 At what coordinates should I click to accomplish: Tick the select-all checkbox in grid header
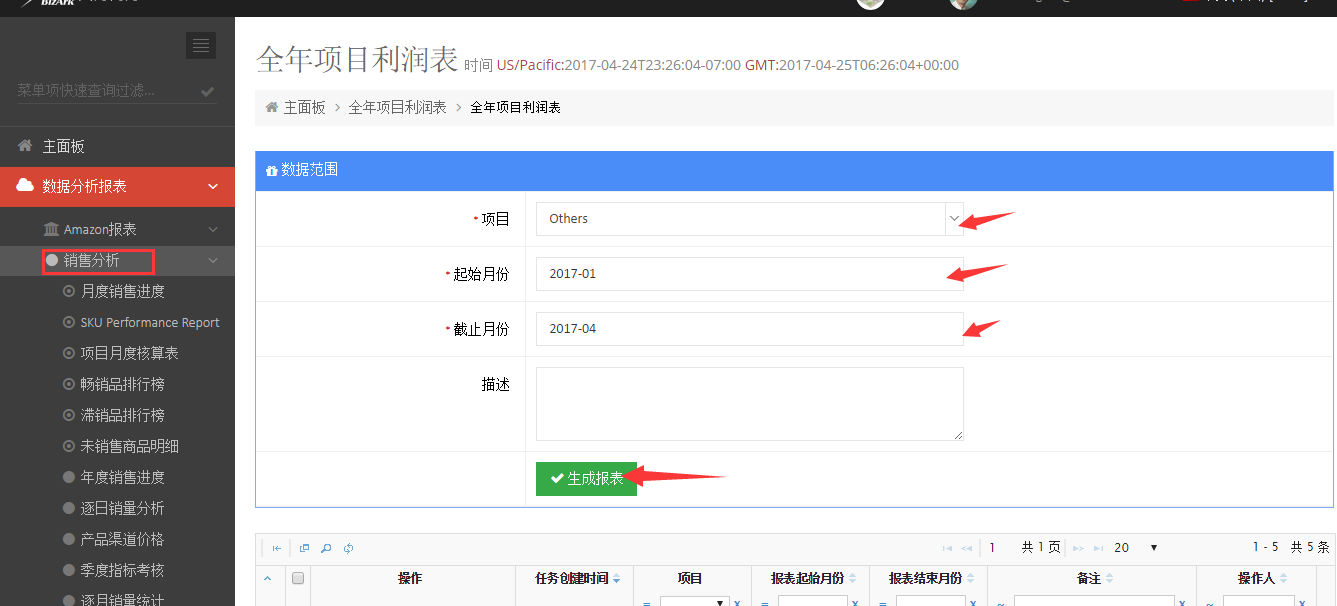tap(297, 578)
